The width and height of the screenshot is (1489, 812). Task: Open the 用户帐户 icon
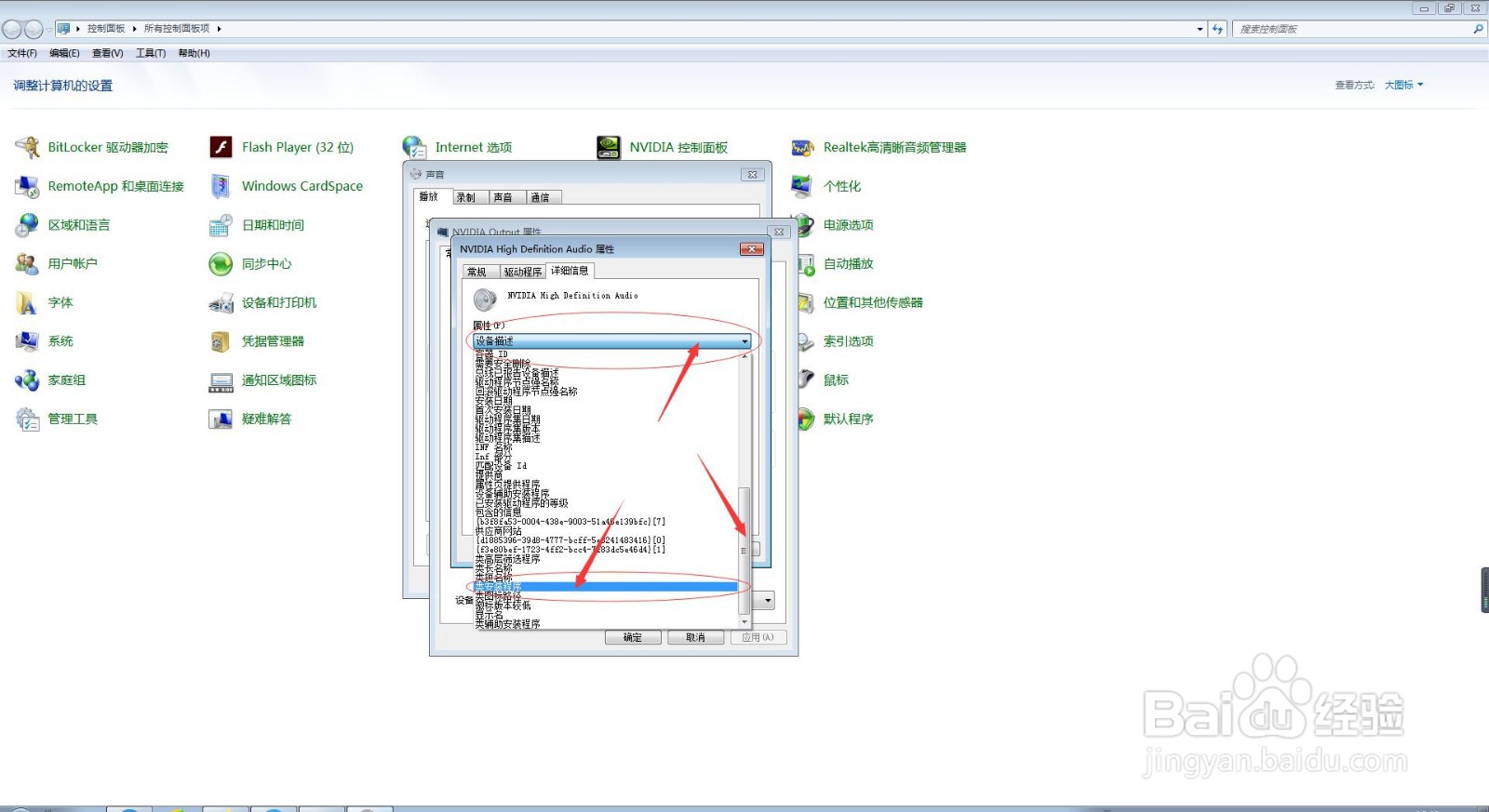(x=27, y=264)
